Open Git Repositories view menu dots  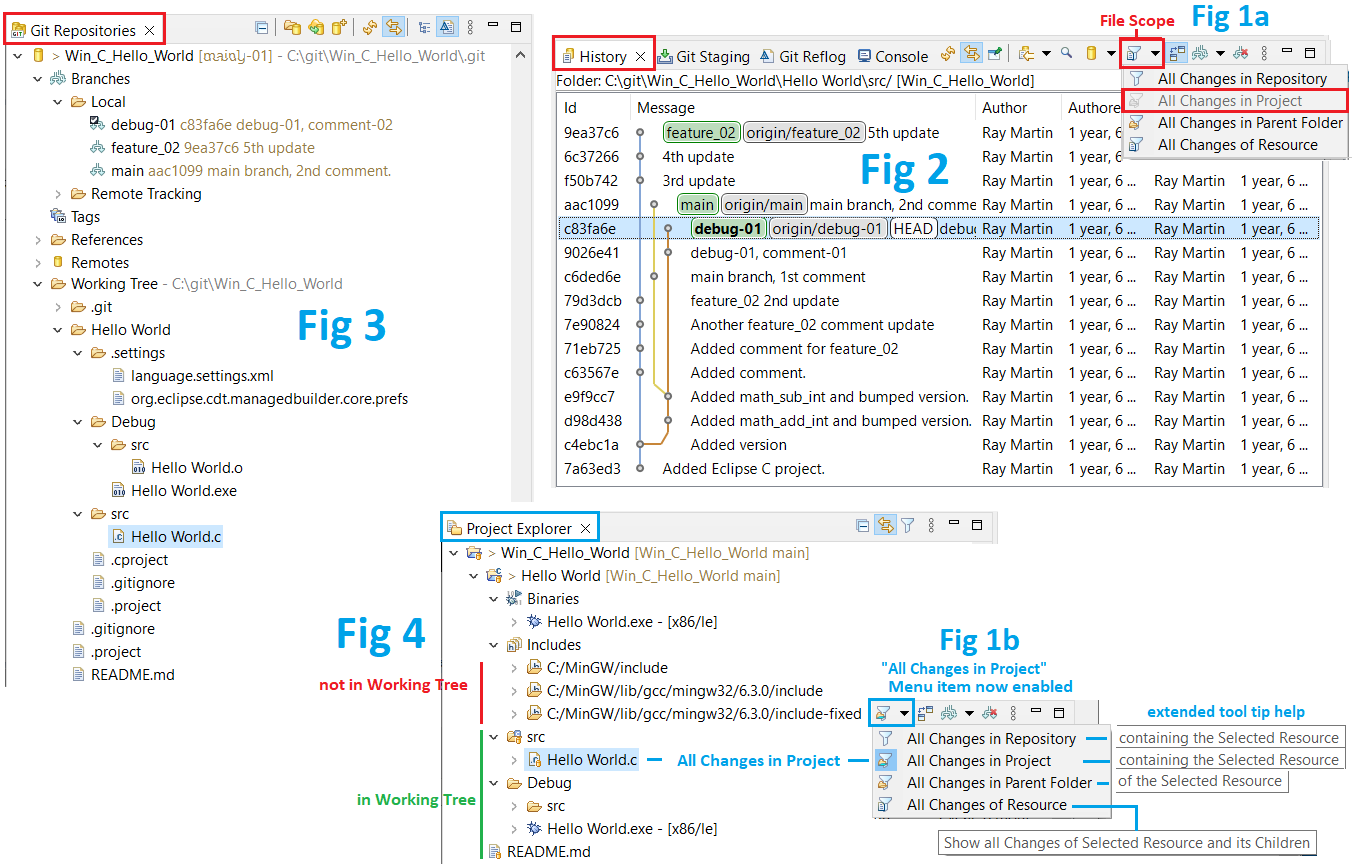pos(470,27)
